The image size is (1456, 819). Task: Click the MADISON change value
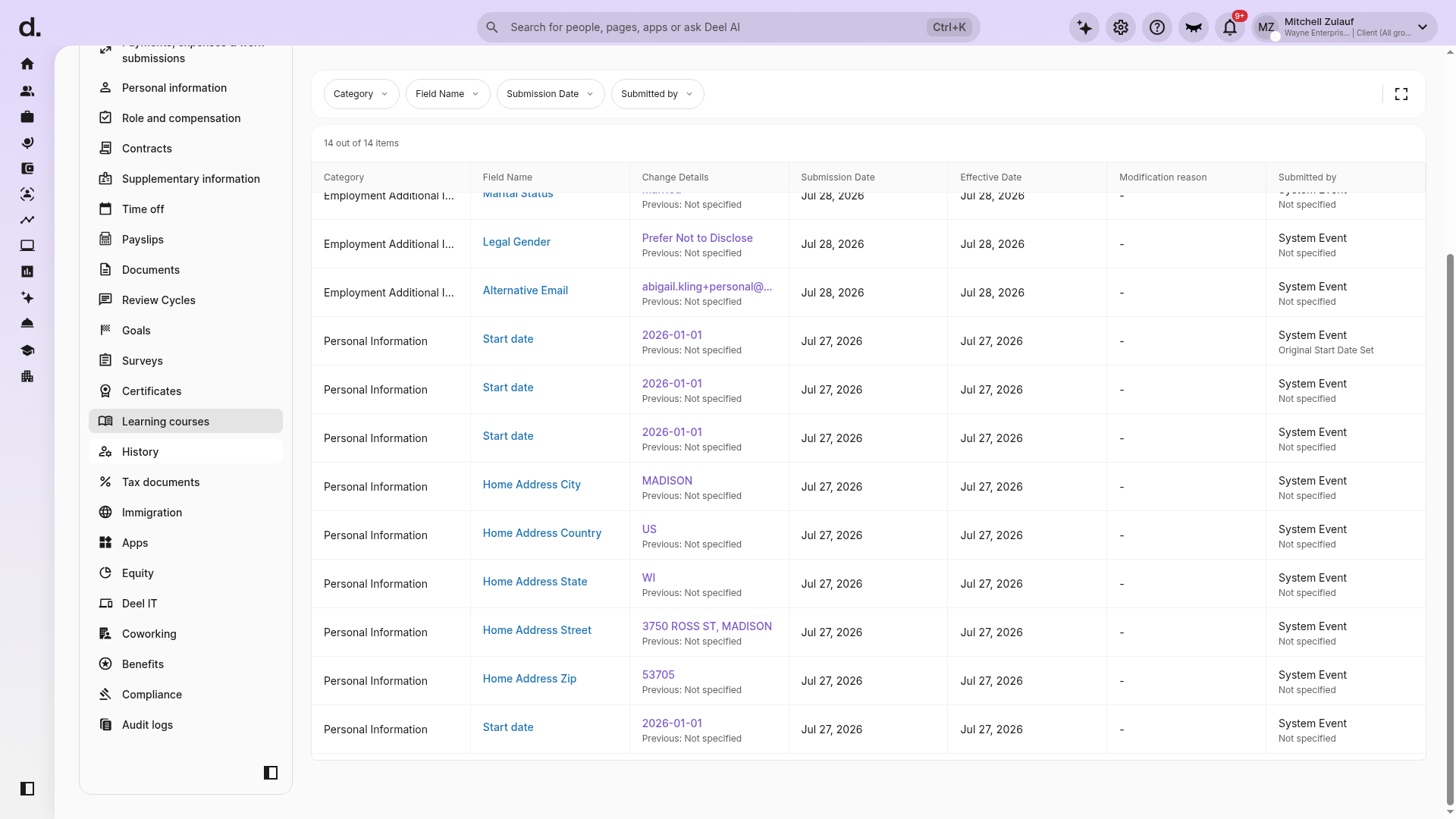(667, 481)
